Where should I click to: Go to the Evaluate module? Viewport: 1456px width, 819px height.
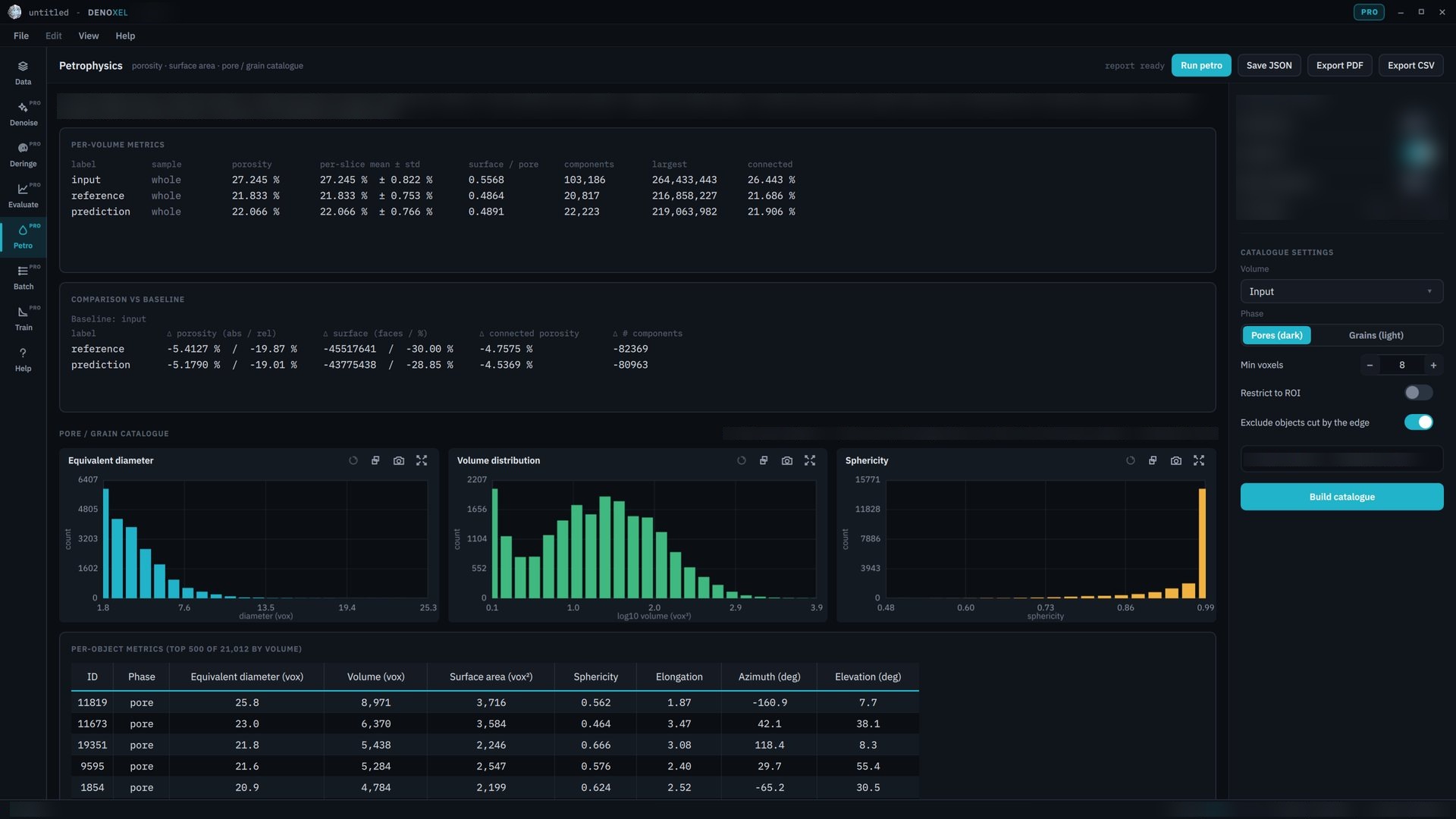pos(23,196)
